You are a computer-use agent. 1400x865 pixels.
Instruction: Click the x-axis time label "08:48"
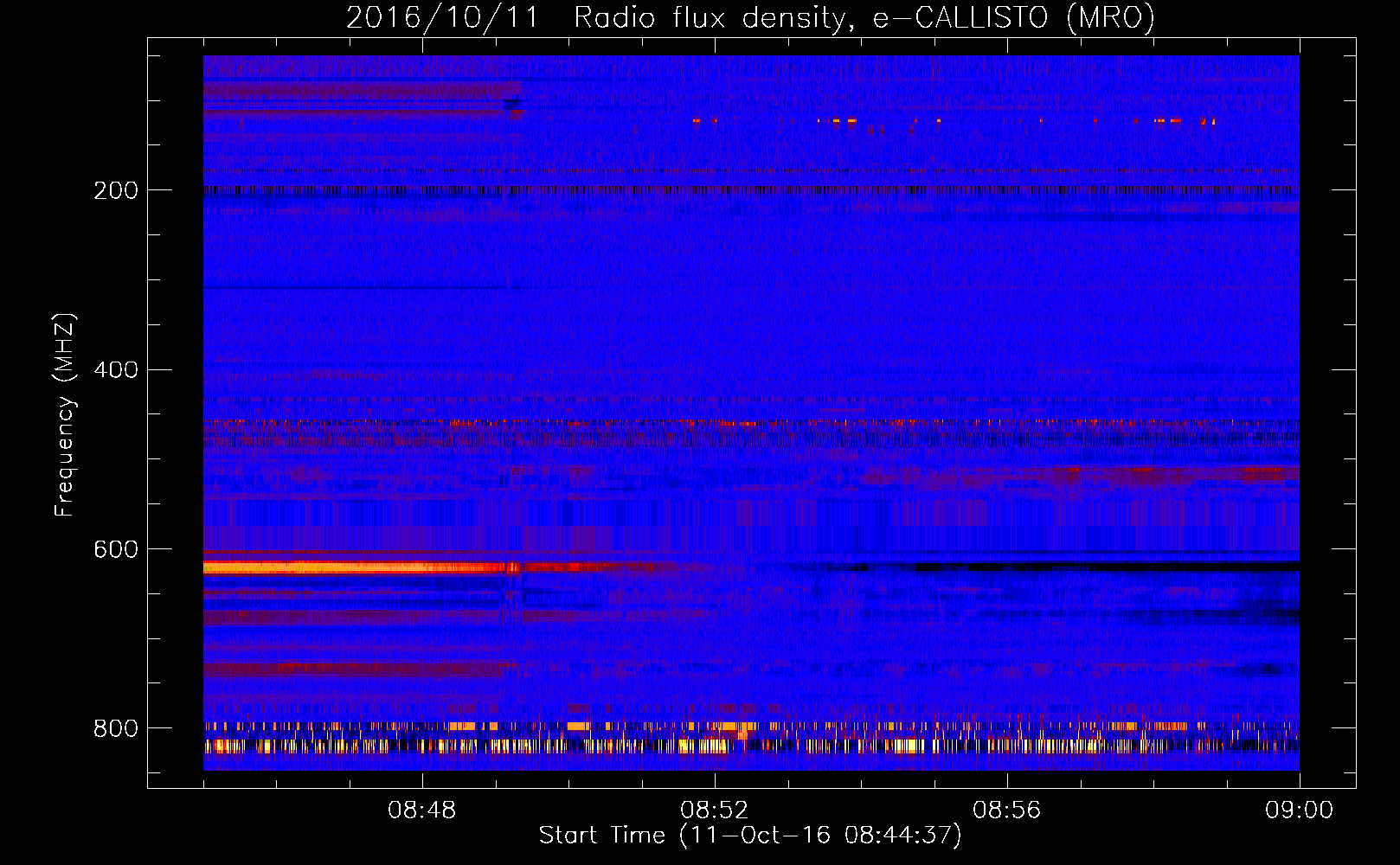[422, 811]
